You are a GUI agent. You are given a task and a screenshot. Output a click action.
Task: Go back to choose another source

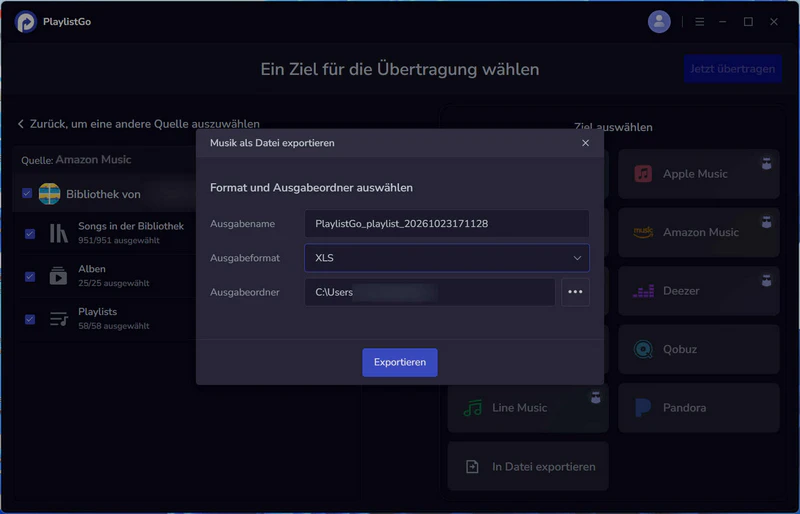tap(139, 124)
